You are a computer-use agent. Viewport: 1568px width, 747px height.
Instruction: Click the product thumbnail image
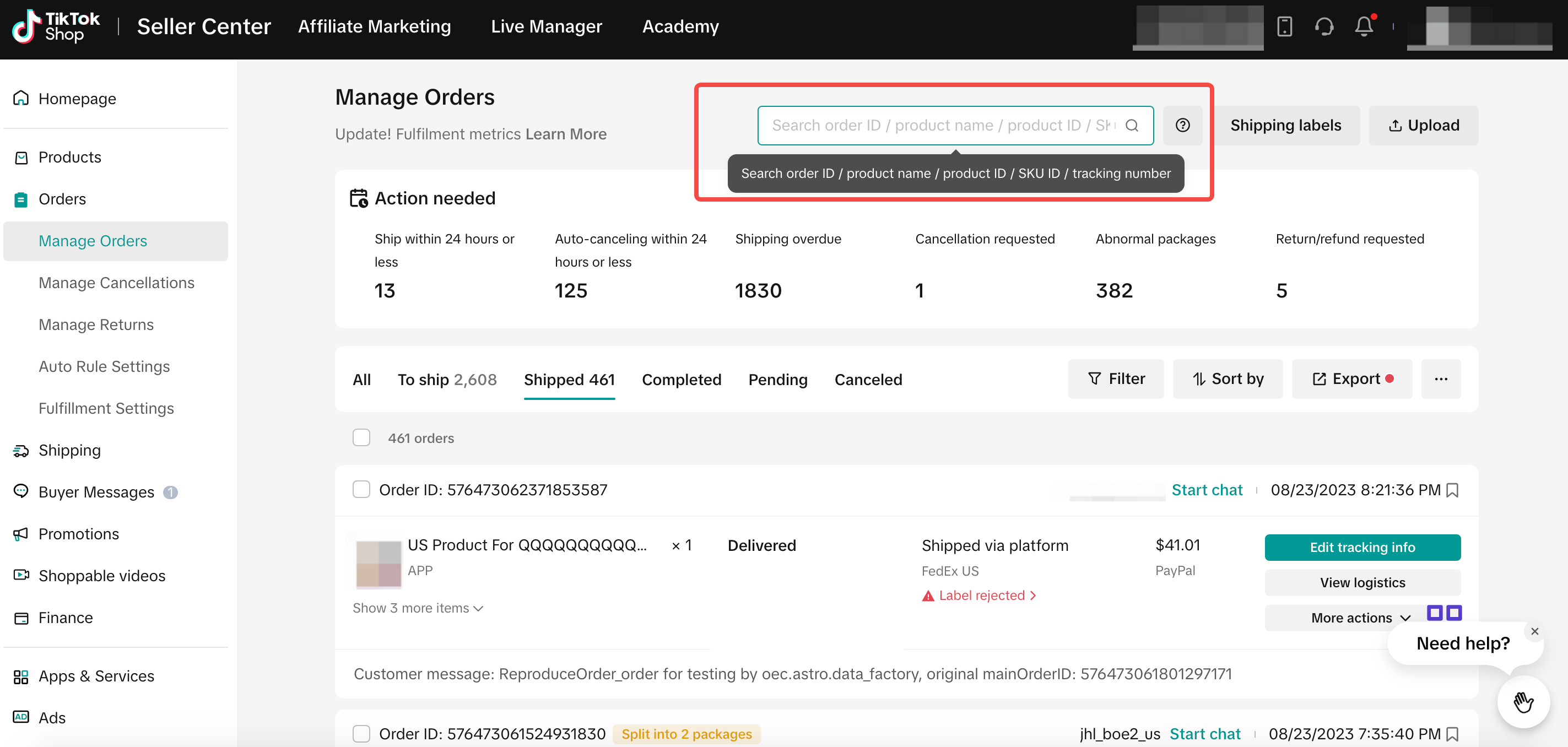(x=378, y=563)
